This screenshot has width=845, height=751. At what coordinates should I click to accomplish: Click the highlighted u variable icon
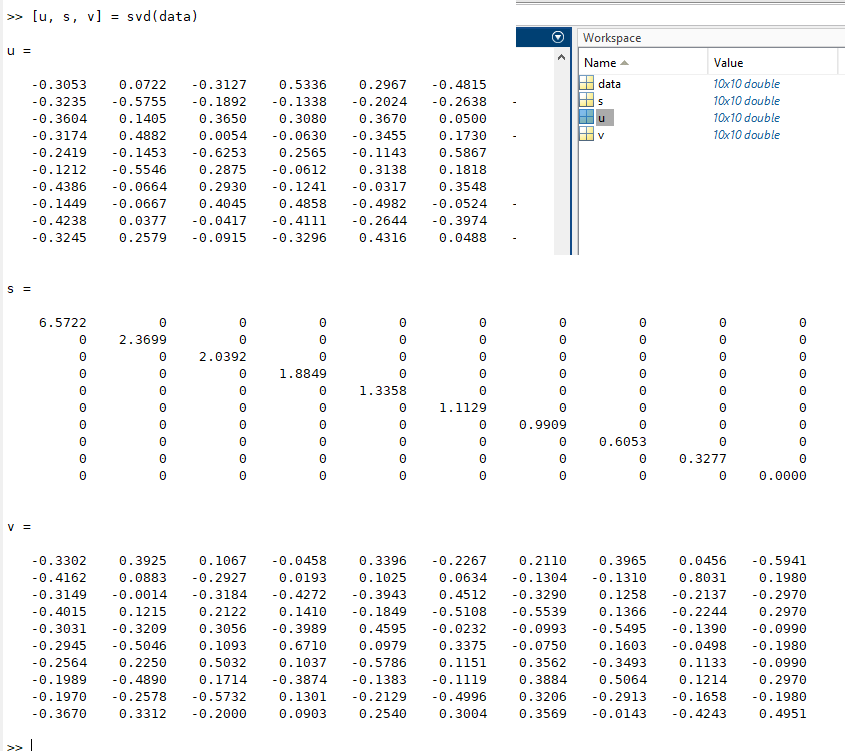[x=586, y=117]
